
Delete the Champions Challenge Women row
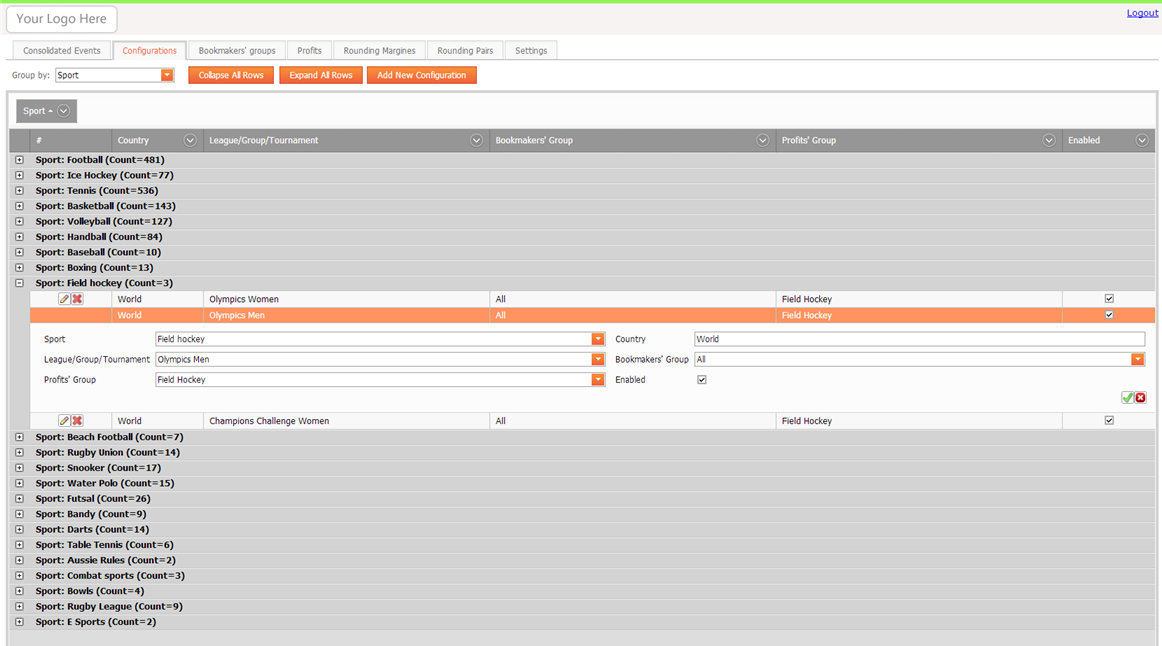click(x=77, y=421)
